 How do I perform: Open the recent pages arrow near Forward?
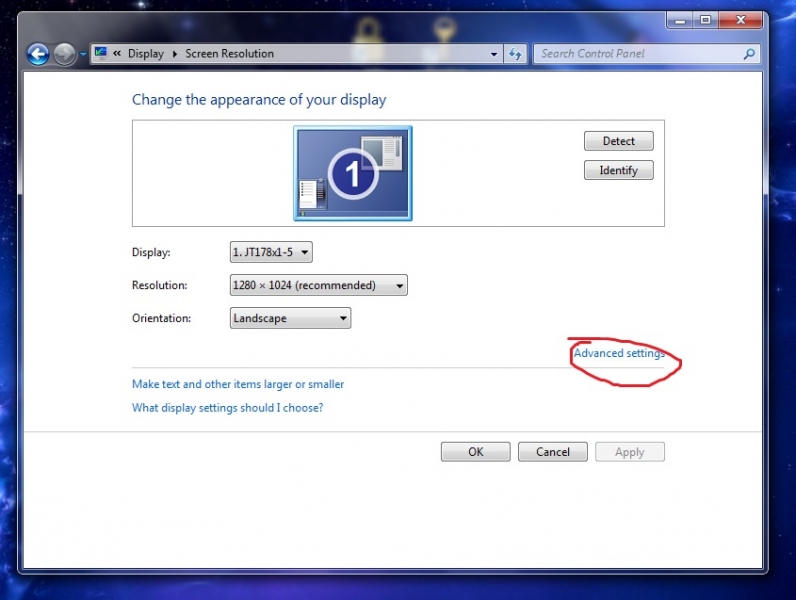pos(83,54)
